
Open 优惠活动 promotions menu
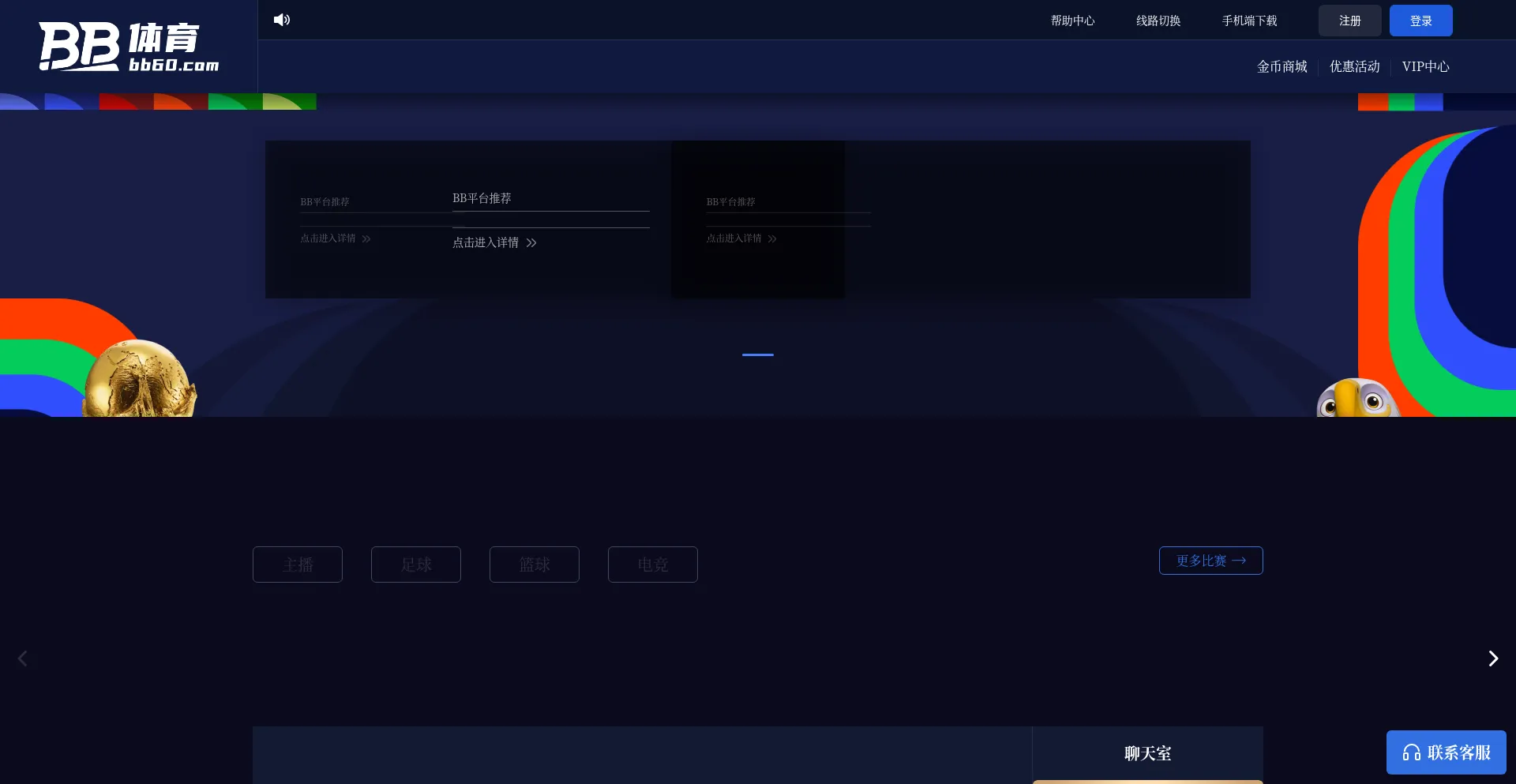1355,66
